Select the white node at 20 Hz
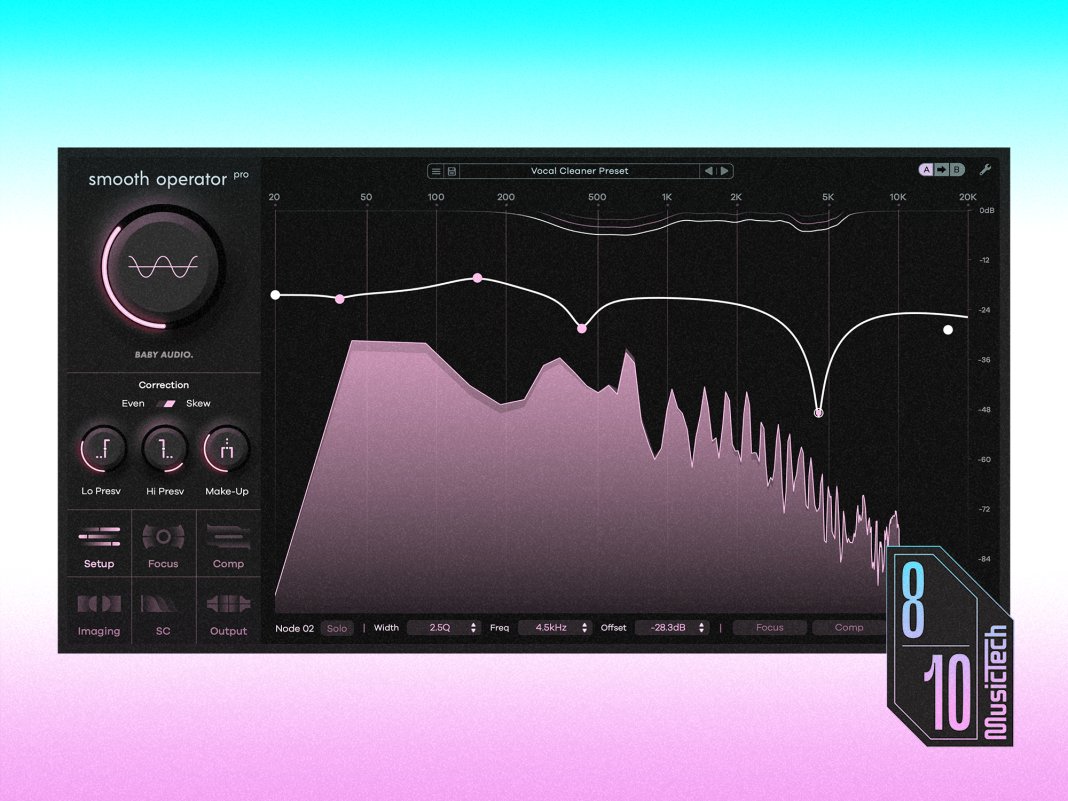Viewport: 1068px width, 801px height. (x=275, y=295)
